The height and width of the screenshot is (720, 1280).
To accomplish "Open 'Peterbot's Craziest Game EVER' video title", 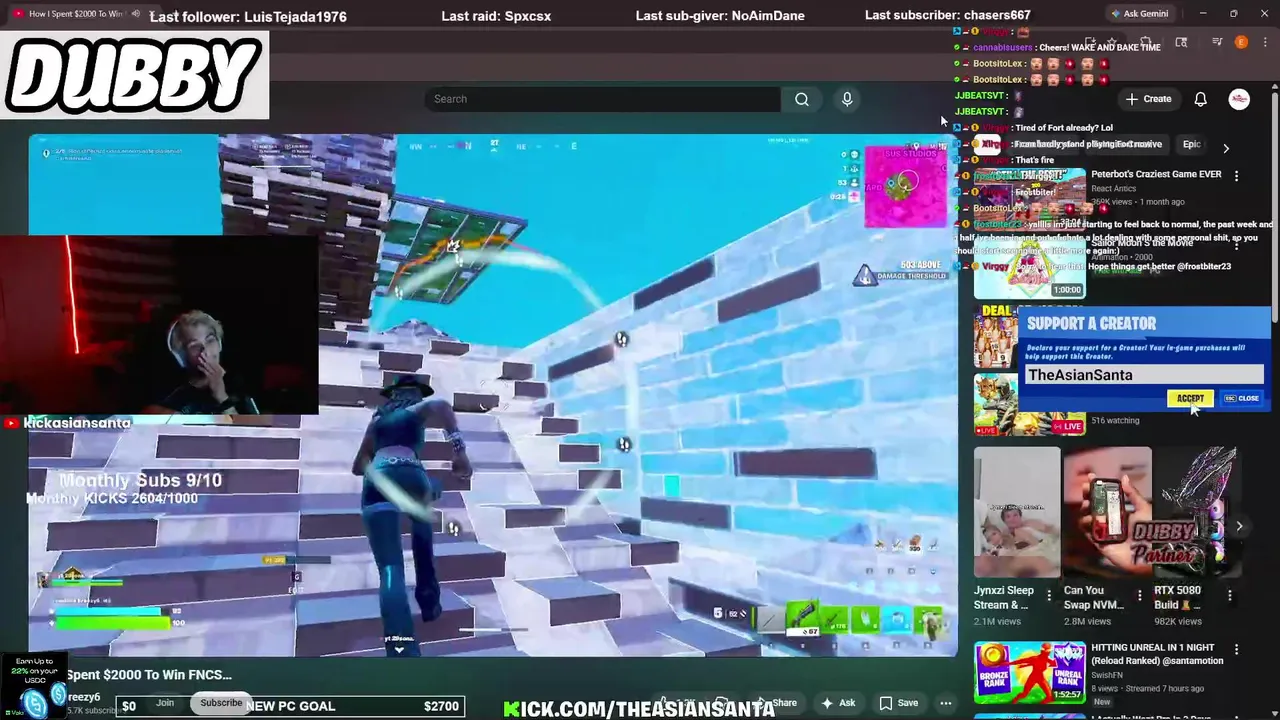I will (1156, 174).
